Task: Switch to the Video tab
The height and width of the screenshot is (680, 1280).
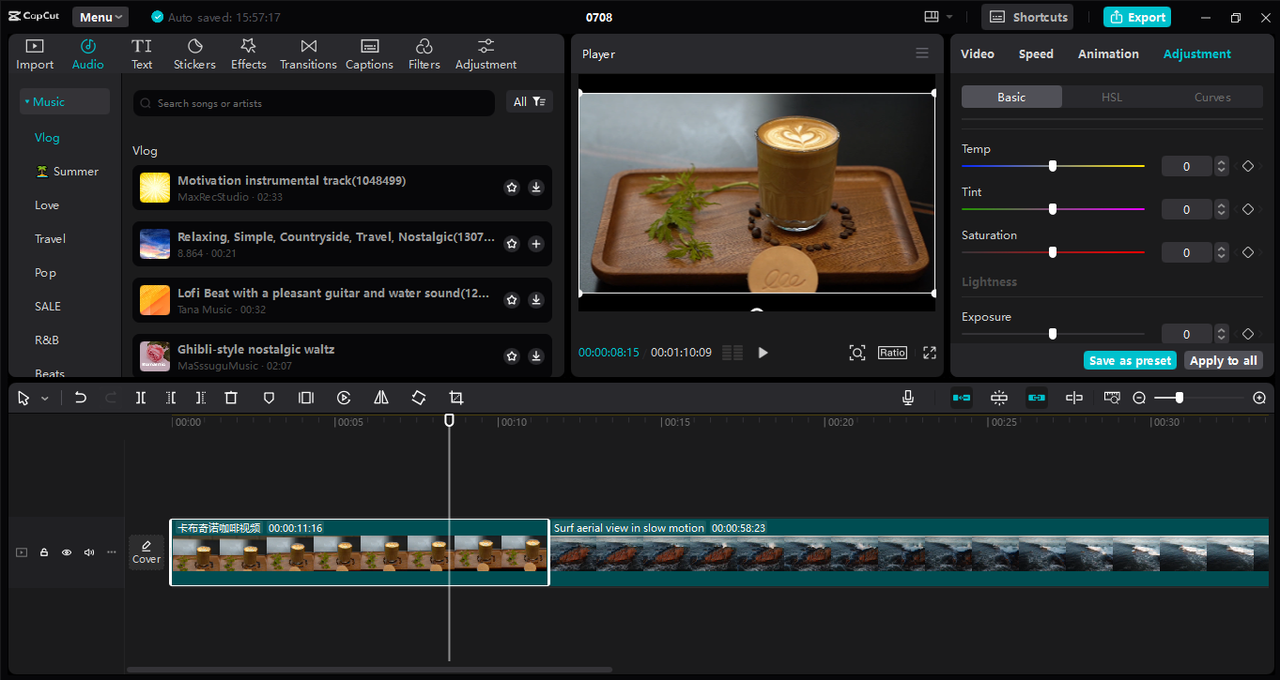Action: [977, 54]
